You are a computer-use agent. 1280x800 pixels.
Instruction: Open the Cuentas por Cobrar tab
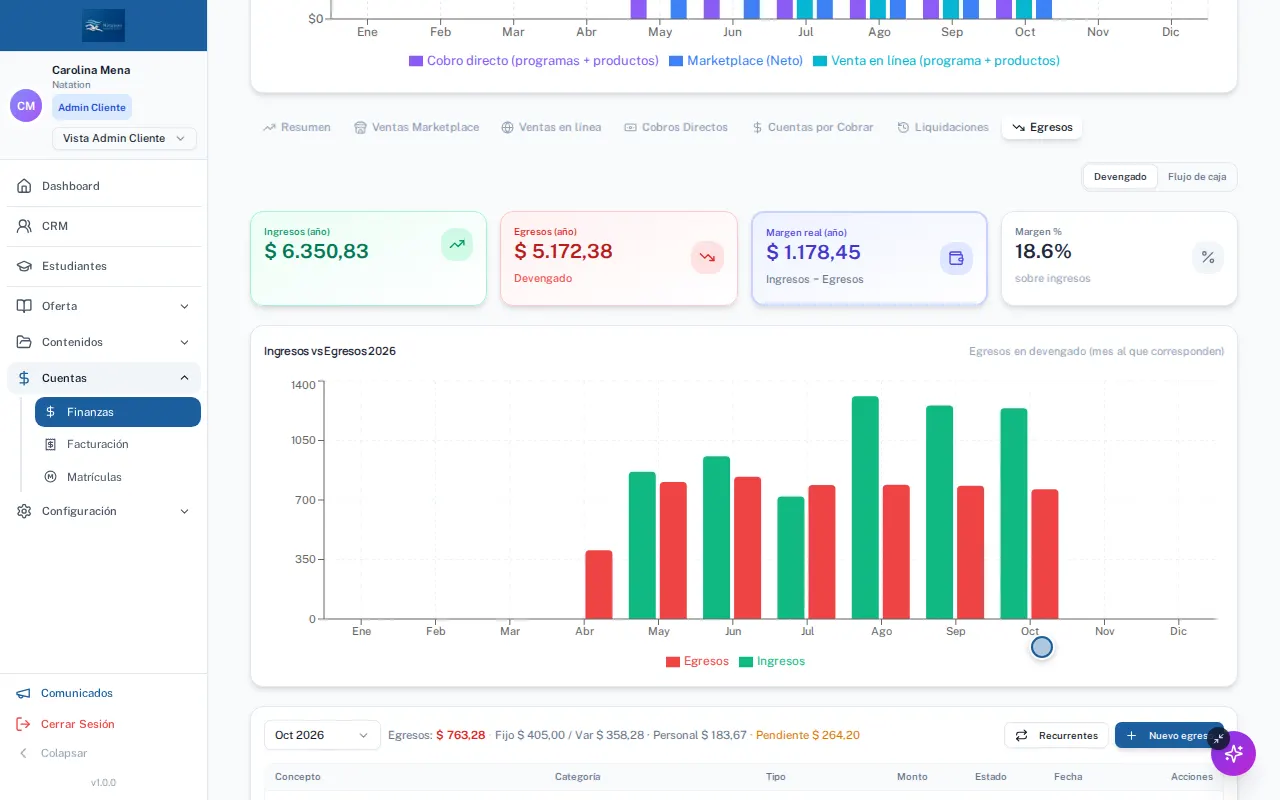pyautogui.click(x=812, y=127)
